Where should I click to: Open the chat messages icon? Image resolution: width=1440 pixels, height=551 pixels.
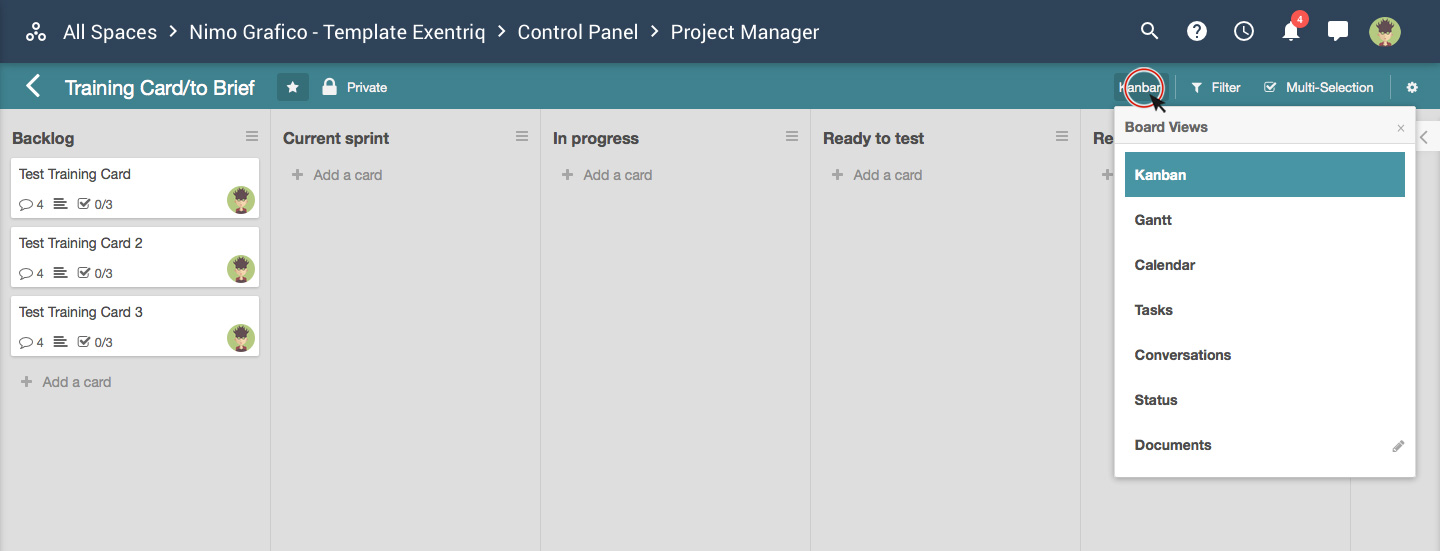point(1338,31)
